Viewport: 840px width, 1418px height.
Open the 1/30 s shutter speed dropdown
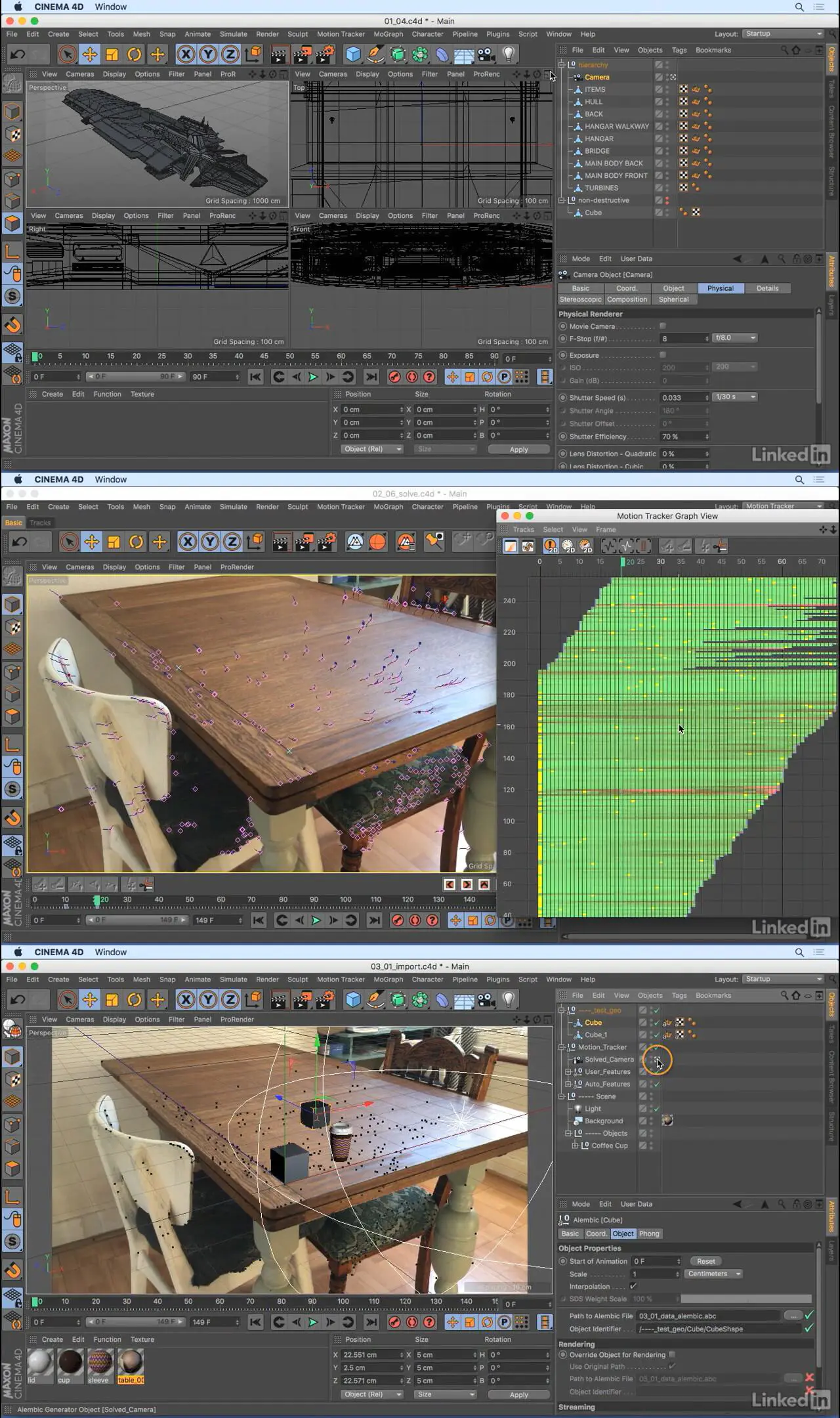click(x=735, y=397)
